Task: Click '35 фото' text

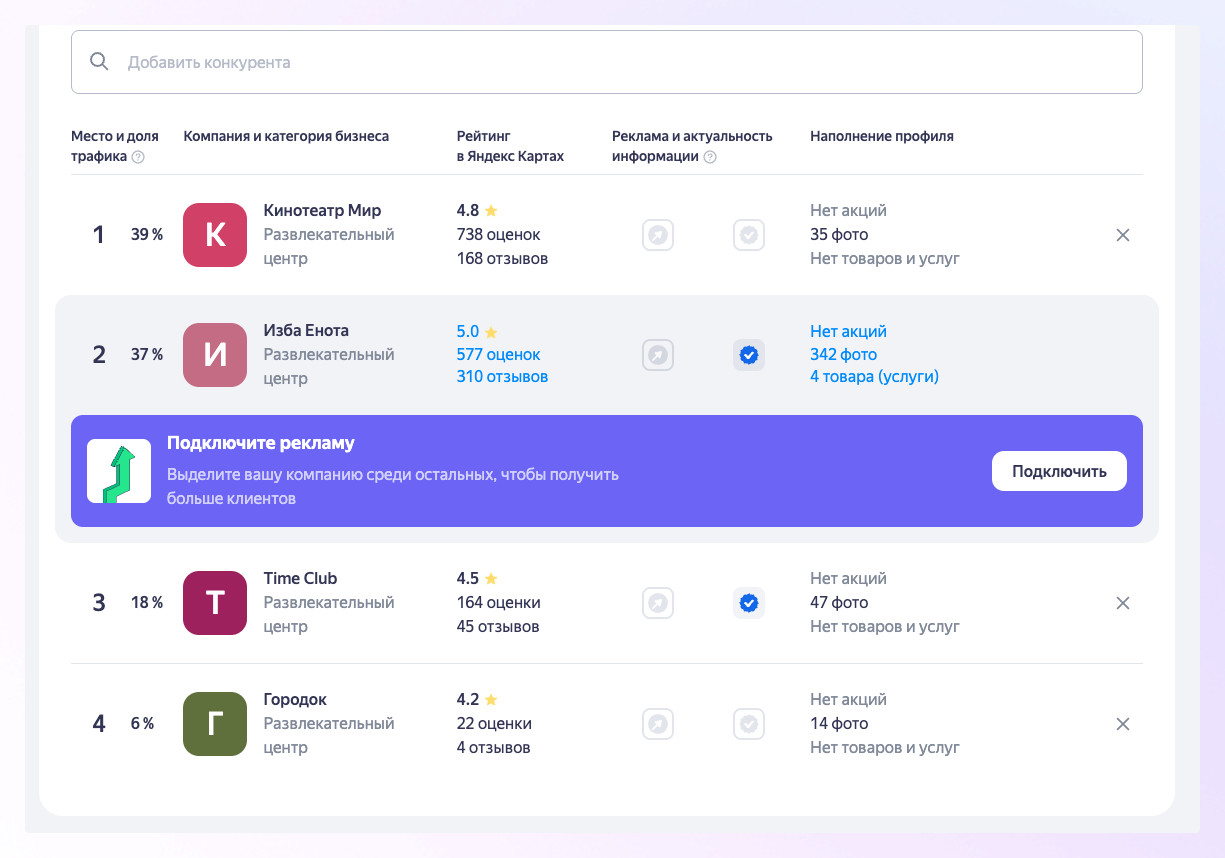Action: (x=839, y=234)
